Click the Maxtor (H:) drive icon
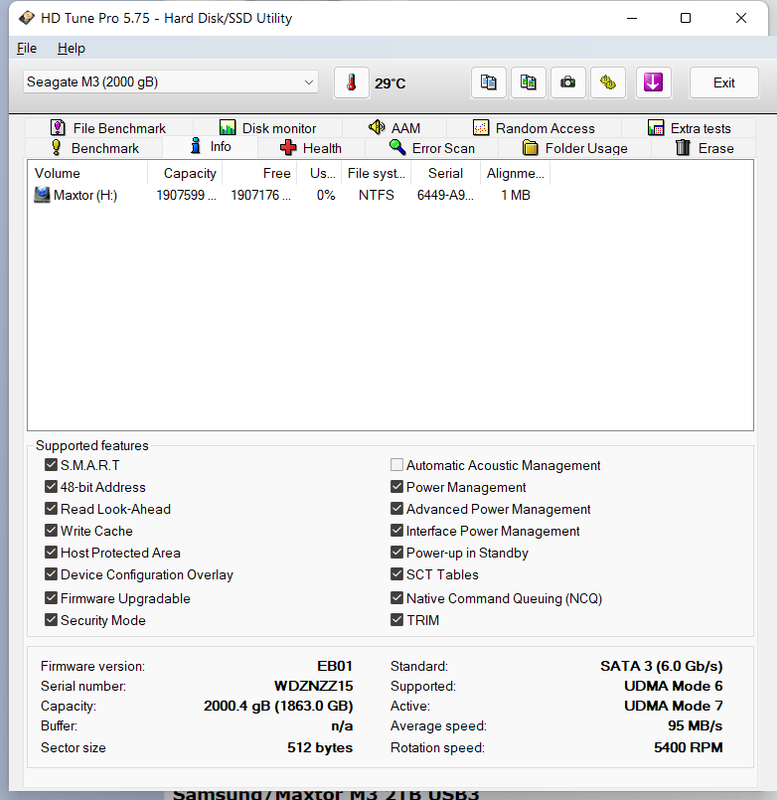Screen dimensions: 777x800 click(42, 195)
